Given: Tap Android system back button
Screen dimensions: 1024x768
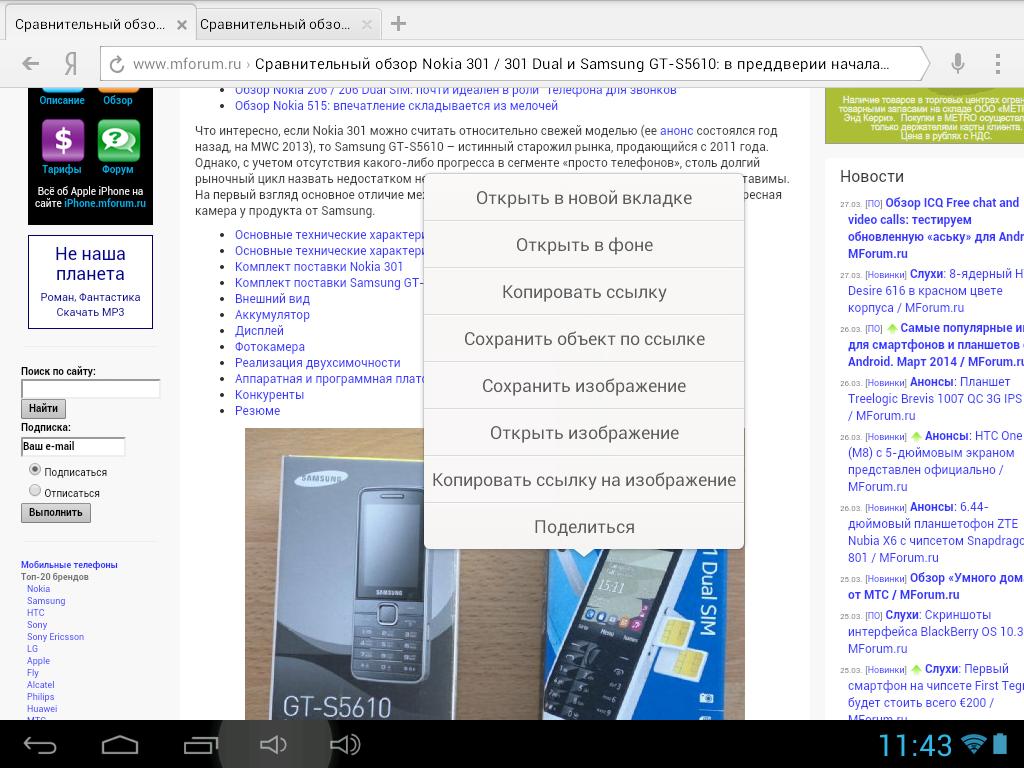Looking at the screenshot, I should pyautogui.click(x=40, y=744).
